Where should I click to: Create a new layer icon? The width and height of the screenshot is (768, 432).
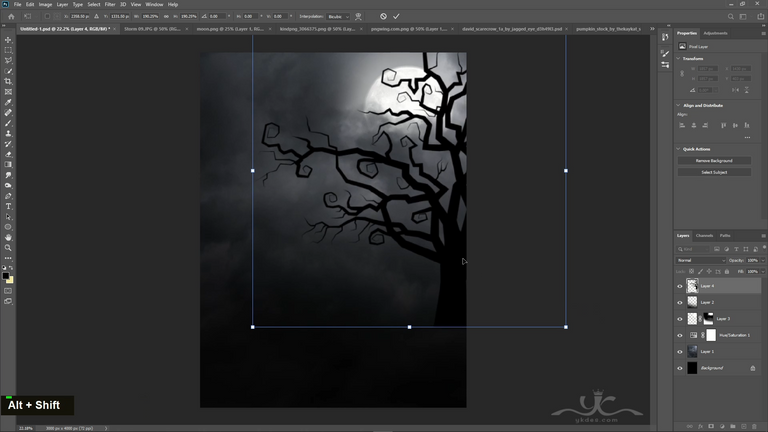[744, 427]
